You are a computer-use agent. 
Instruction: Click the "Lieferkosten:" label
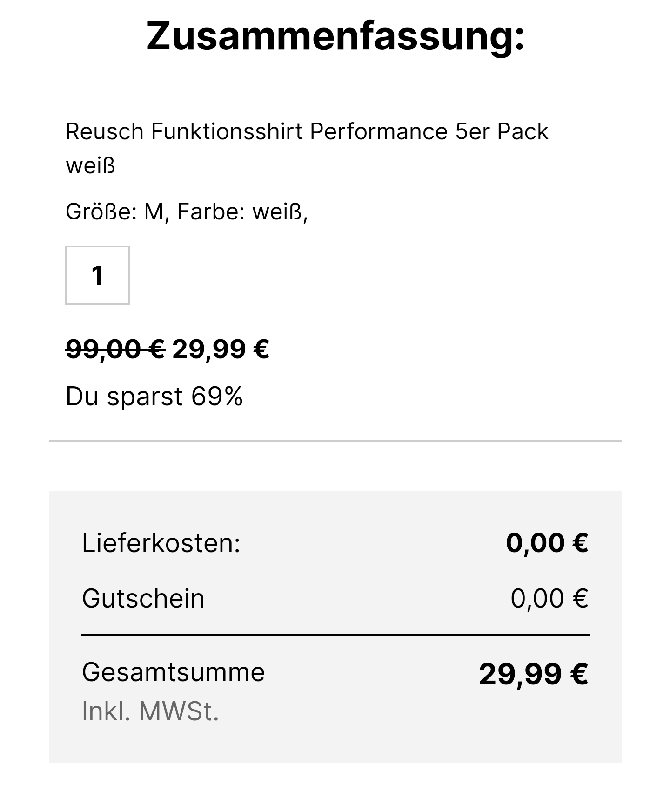pyautogui.click(x=161, y=543)
